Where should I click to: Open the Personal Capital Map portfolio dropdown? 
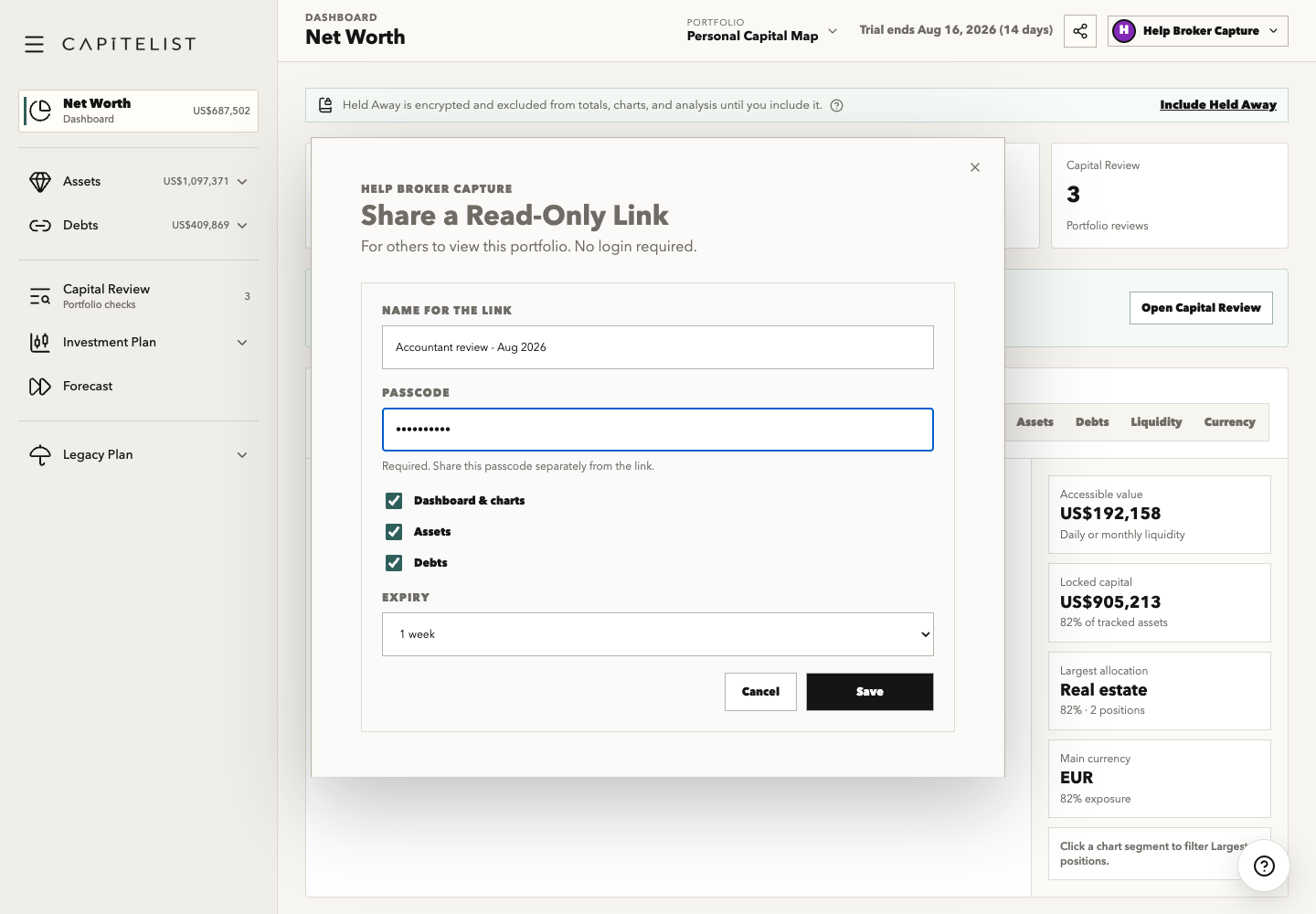pyautogui.click(x=762, y=31)
